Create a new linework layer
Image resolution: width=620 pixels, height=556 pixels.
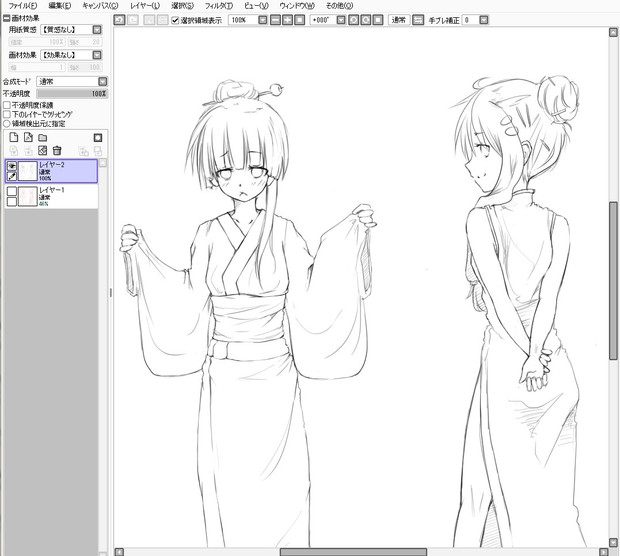[27, 137]
